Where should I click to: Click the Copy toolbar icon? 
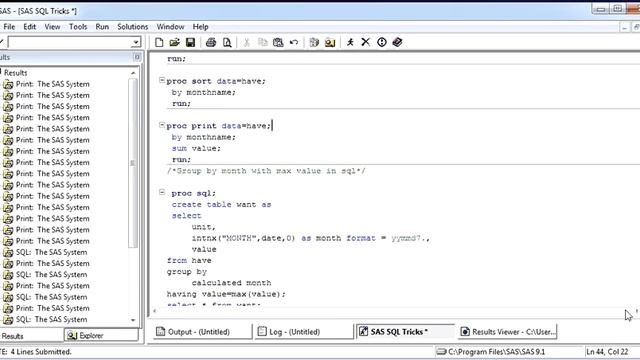262,42
